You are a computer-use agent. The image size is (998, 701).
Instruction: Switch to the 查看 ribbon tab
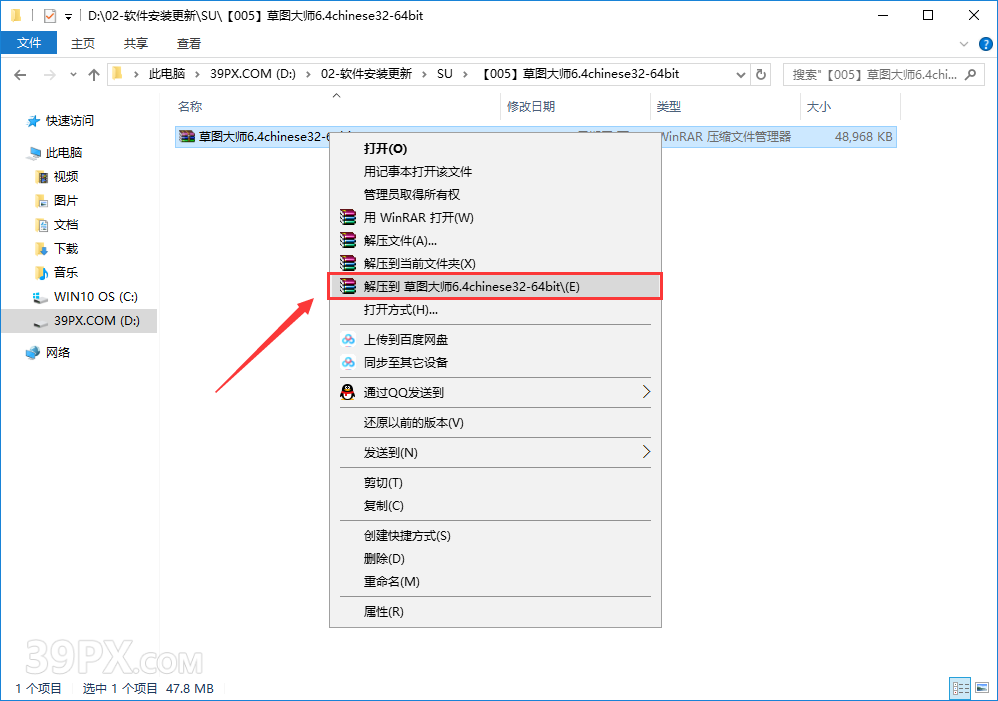tap(189, 43)
